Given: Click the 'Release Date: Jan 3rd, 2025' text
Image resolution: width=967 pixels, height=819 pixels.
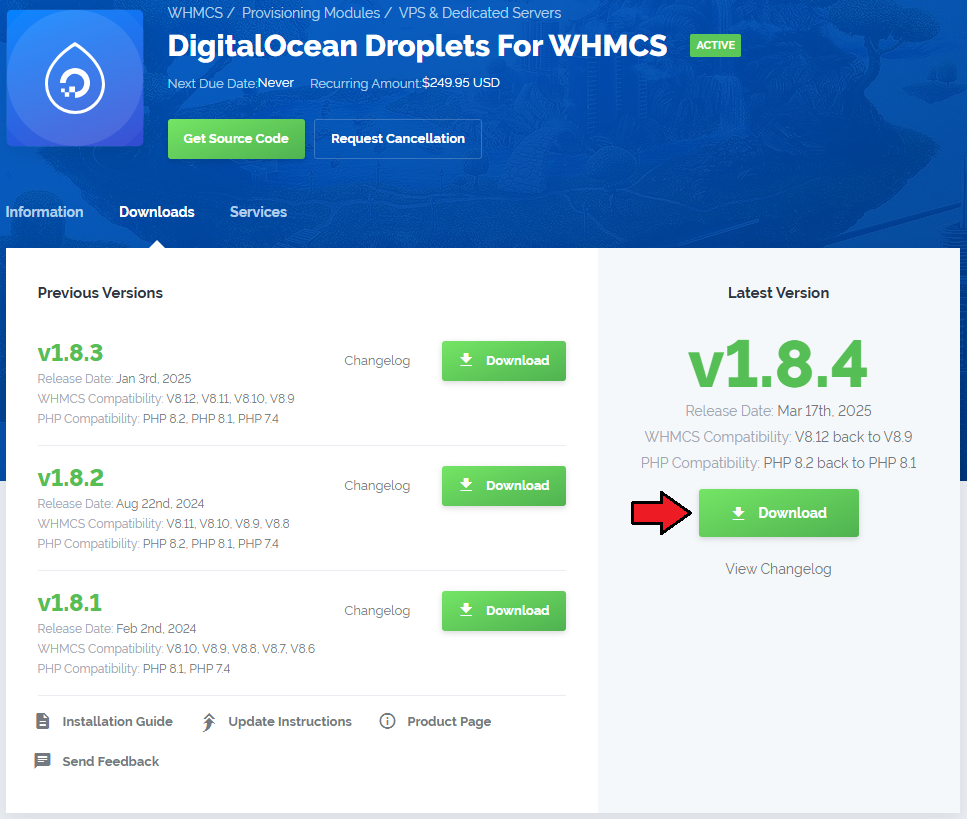Looking at the screenshot, I should click(114, 379).
